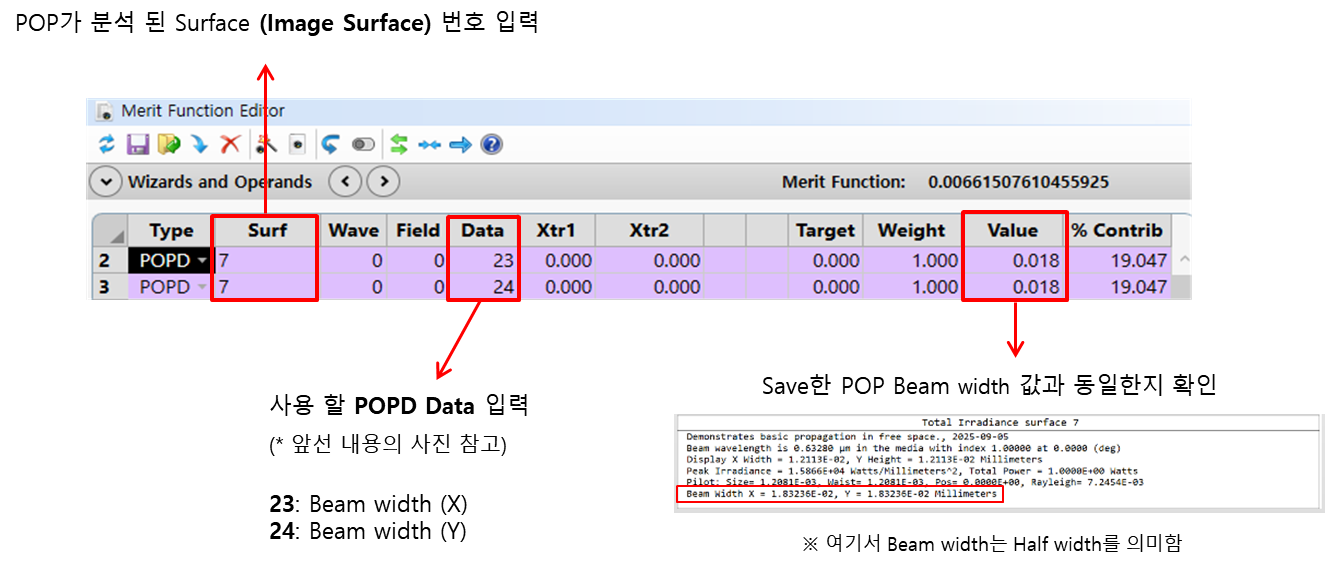This screenshot has width=1325, height=566.
Task: Click the Pilot: Size line in report
Action: point(914,482)
